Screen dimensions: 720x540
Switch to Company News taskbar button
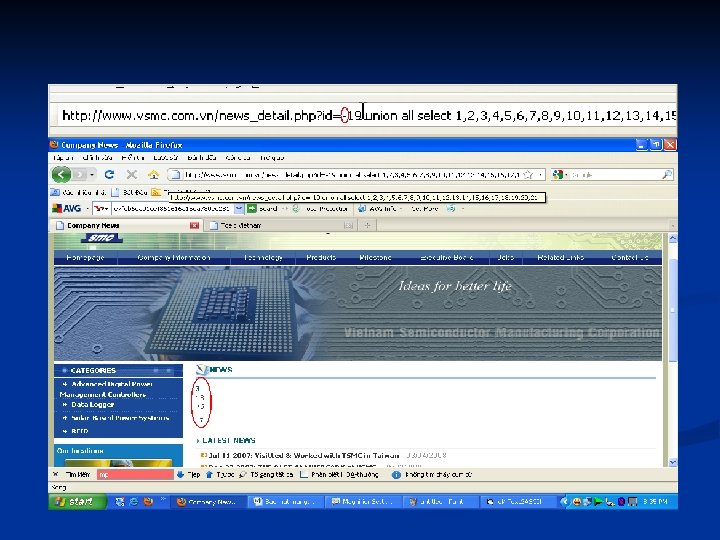pyautogui.click(x=209, y=502)
